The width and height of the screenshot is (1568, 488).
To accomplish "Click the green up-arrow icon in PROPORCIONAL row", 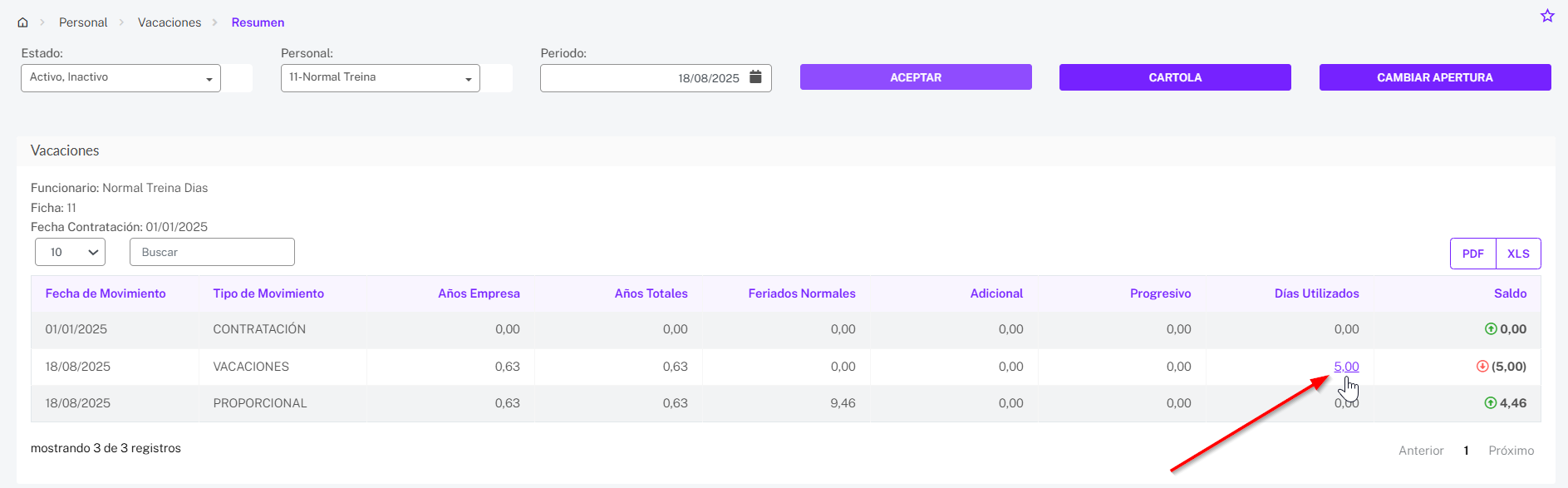I will click(1491, 403).
